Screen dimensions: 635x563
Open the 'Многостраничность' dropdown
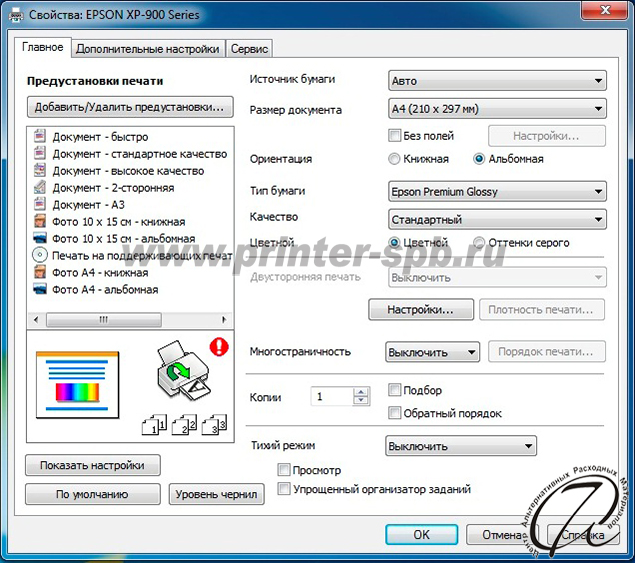pyautogui.click(x=432, y=352)
